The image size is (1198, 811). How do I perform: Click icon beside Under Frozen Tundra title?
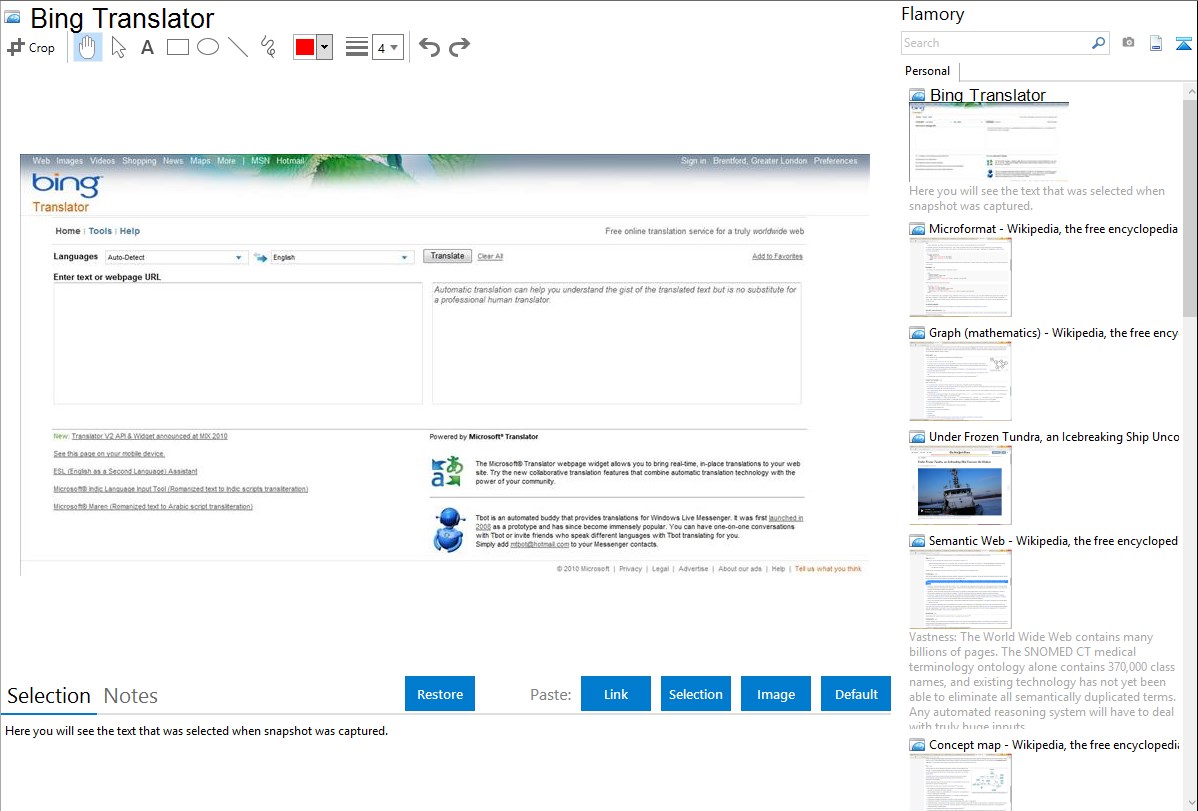(x=917, y=437)
